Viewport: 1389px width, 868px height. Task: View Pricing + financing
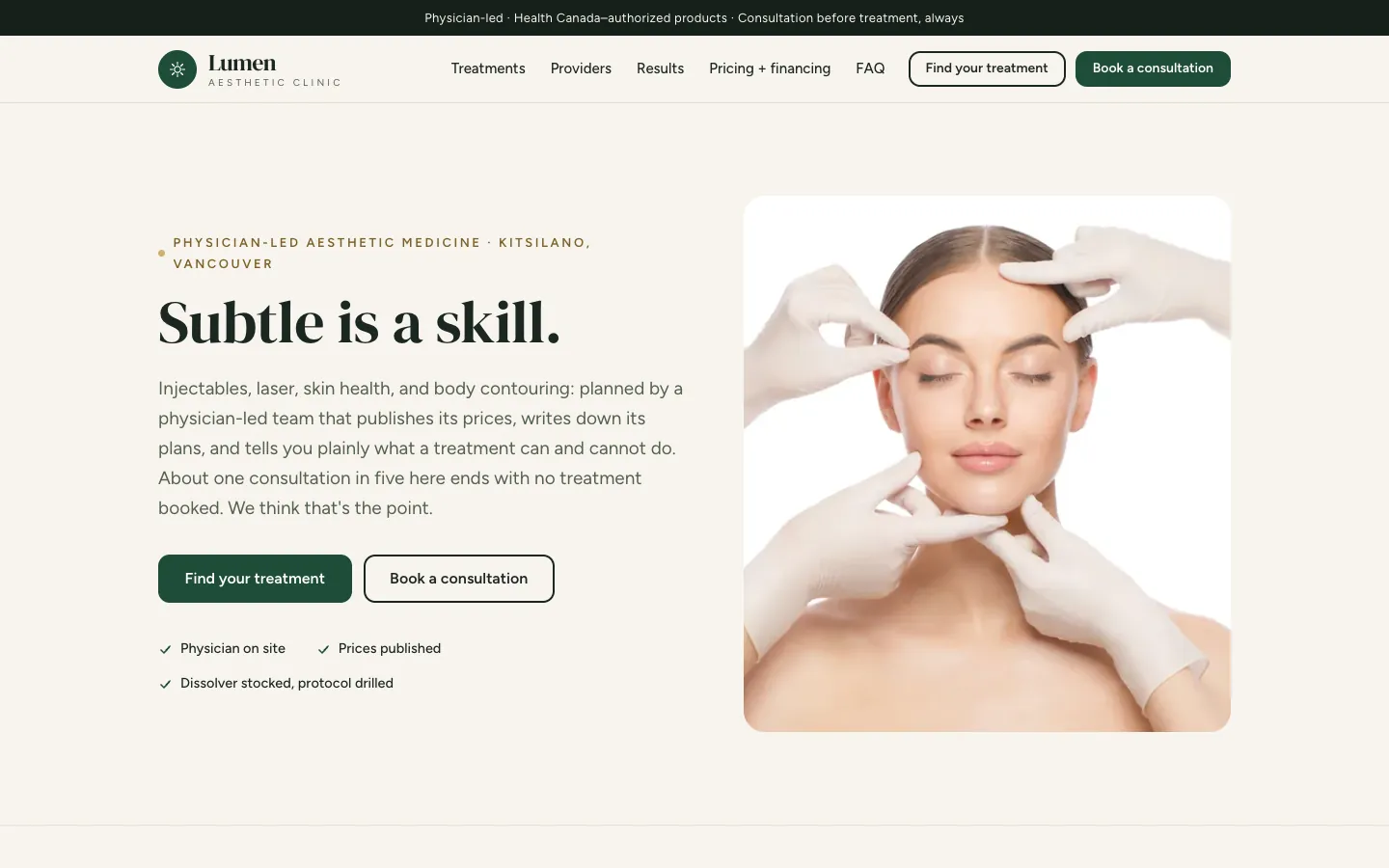point(770,68)
